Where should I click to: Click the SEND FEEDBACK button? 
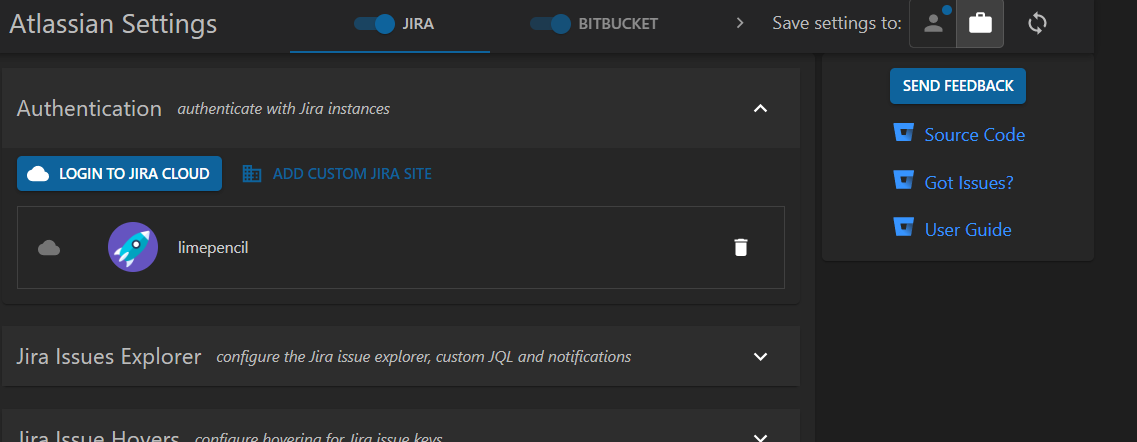point(958,86)
